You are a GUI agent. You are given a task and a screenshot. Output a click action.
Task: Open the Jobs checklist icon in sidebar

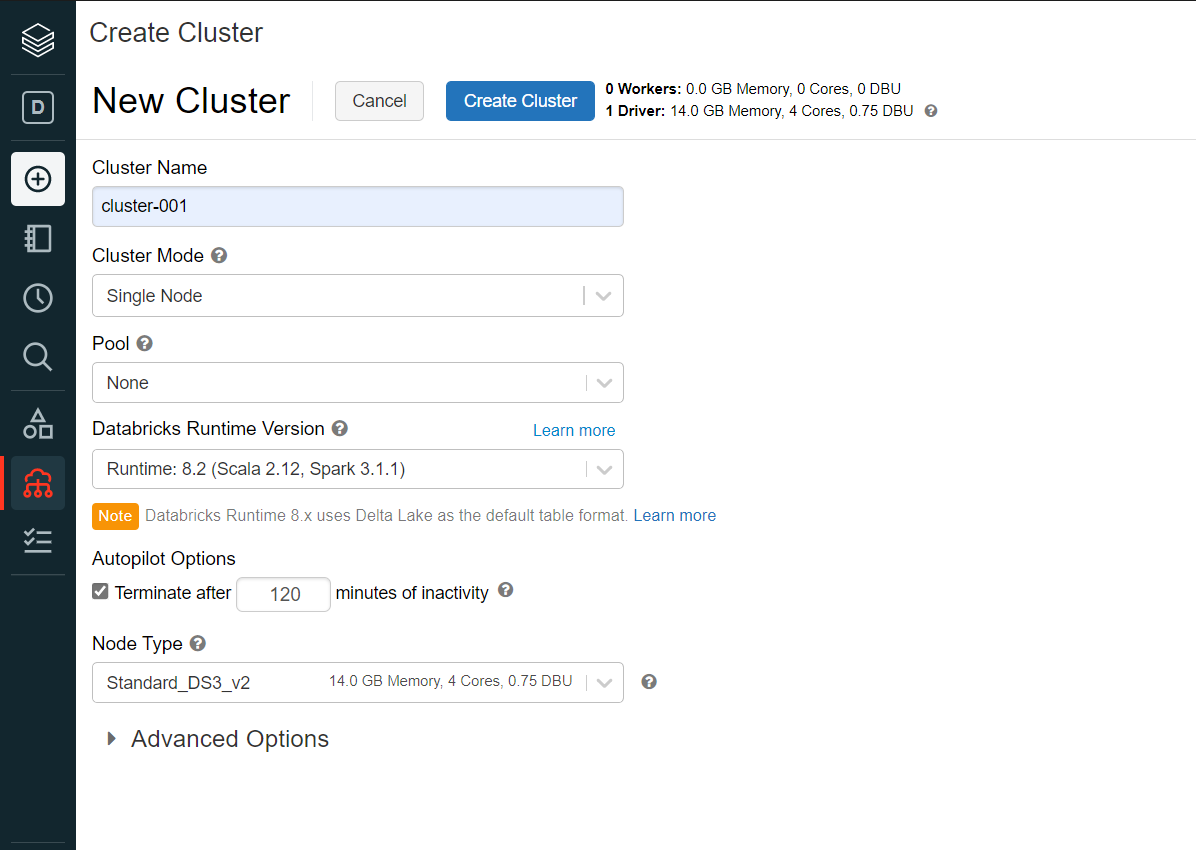(x=37, y=541)
